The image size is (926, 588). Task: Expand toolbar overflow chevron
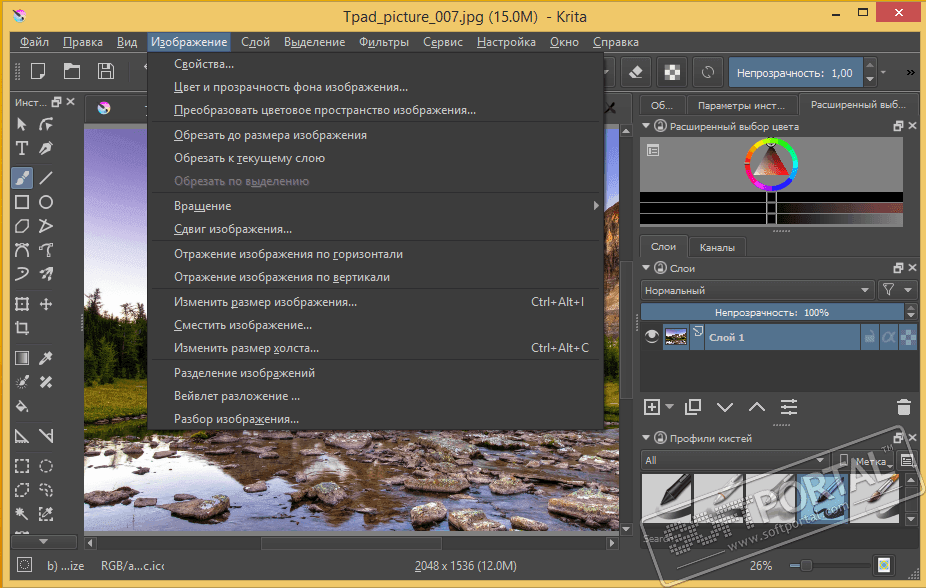click(910, 73)
